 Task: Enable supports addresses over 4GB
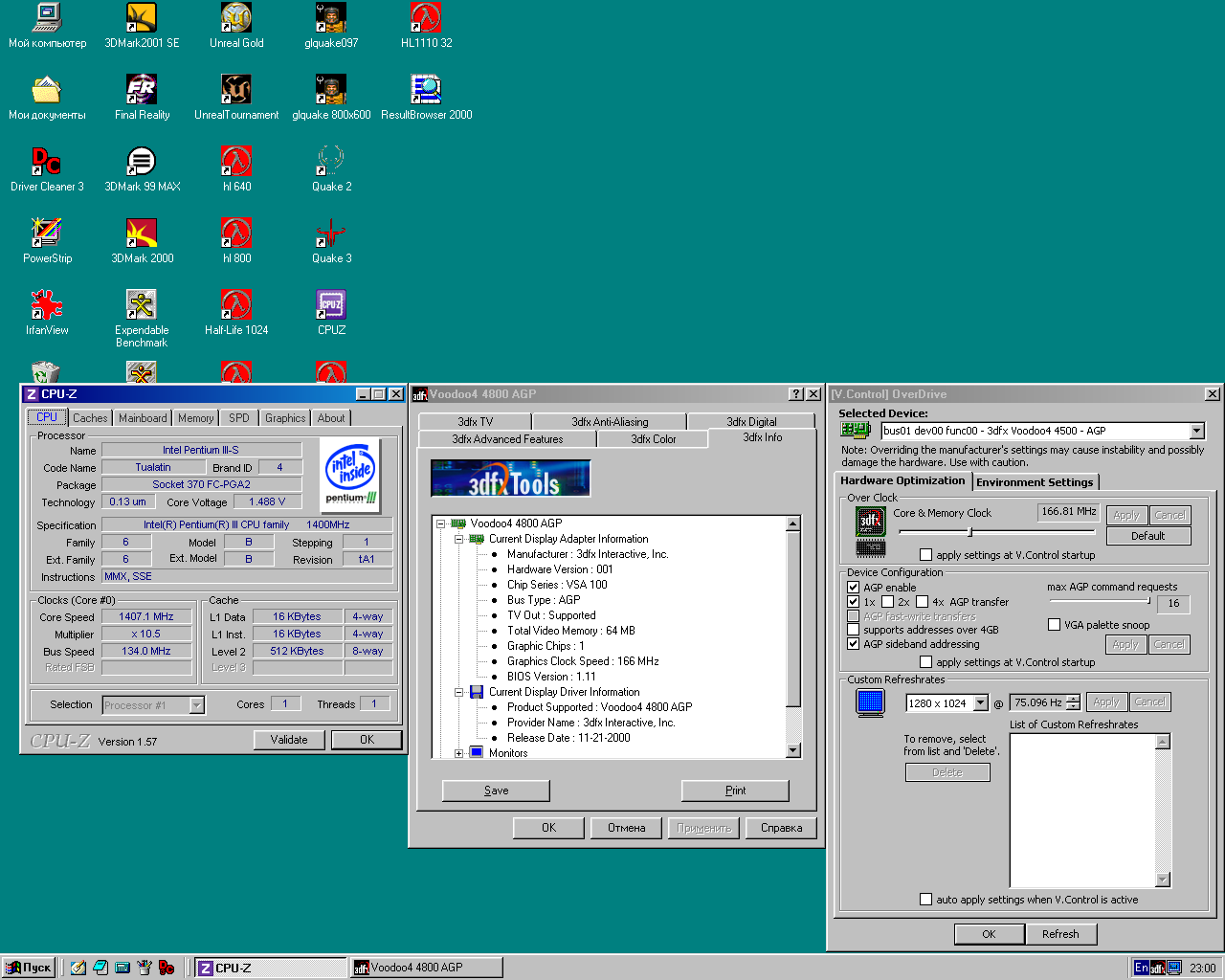point(853,630)
